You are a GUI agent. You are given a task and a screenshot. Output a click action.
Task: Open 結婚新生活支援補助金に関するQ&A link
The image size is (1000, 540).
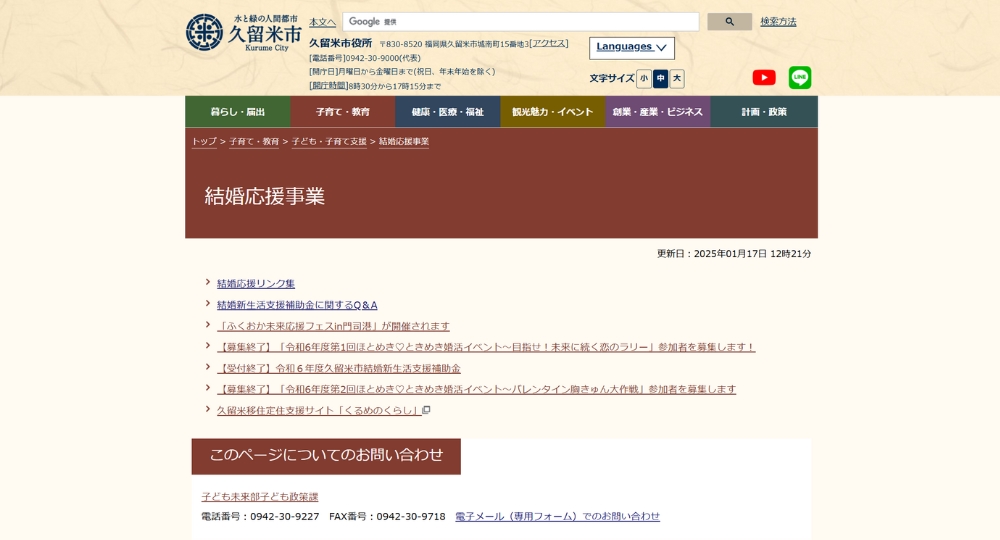pos(297,305)
